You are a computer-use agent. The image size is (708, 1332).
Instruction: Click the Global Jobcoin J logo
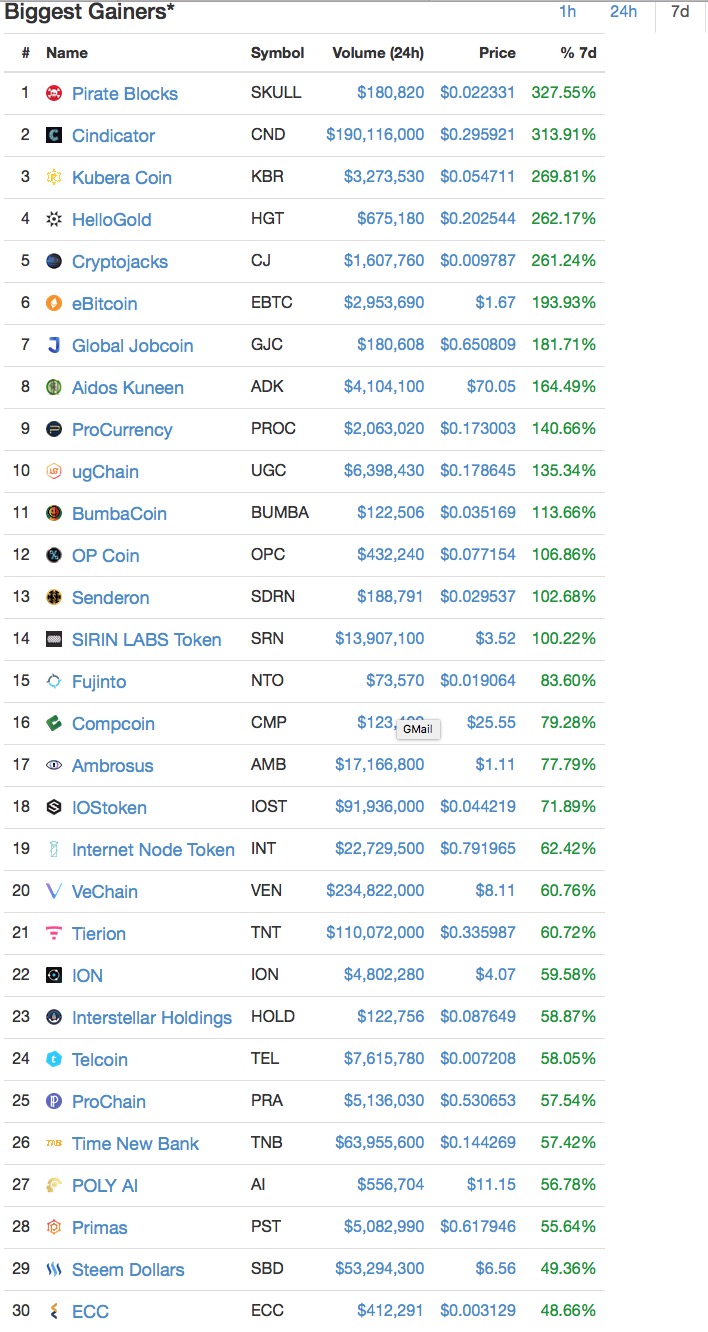54,346
